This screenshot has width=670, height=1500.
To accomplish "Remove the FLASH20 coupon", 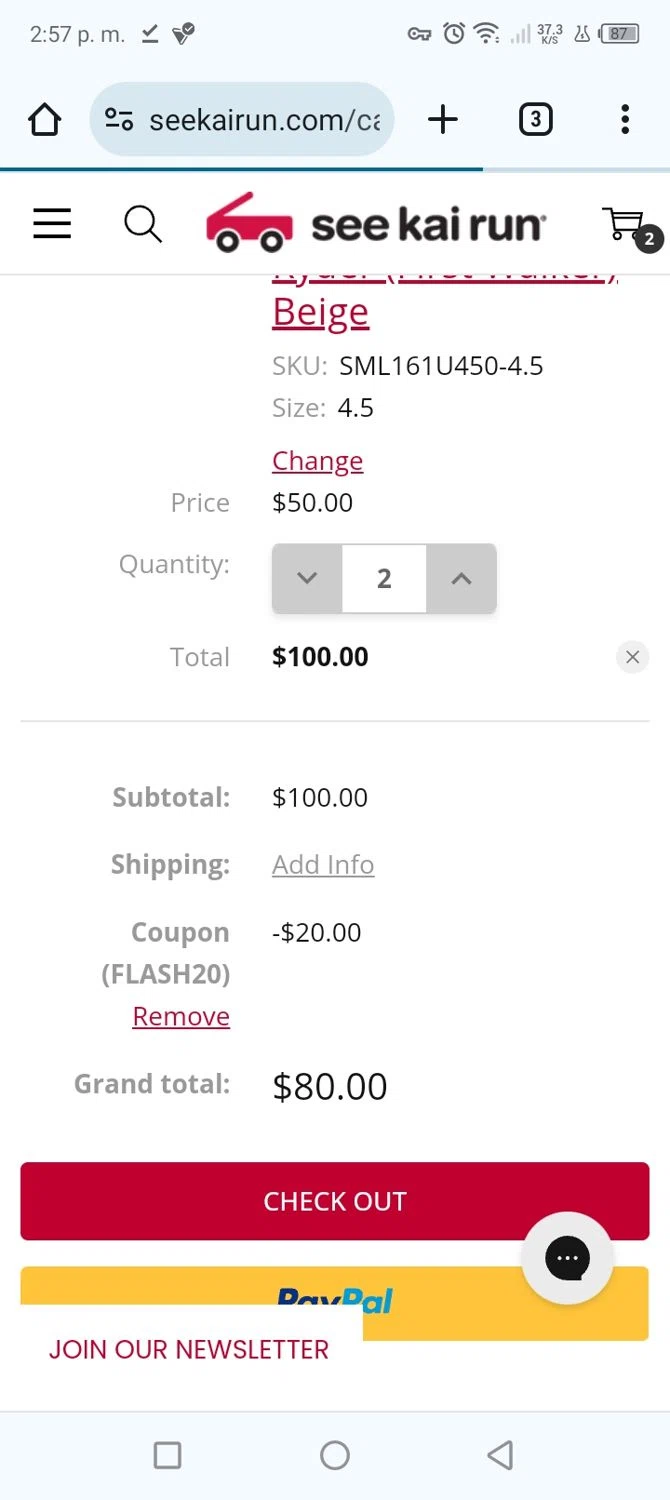I will [181, 1016].
